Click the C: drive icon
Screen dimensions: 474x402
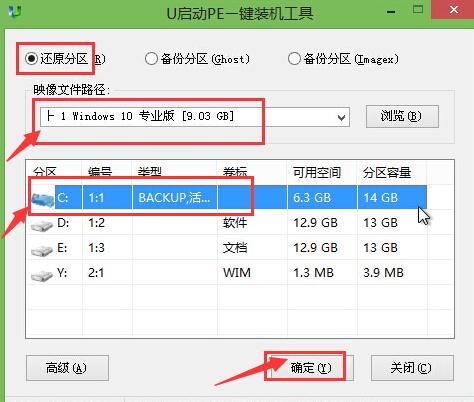[x=43, y=199]
